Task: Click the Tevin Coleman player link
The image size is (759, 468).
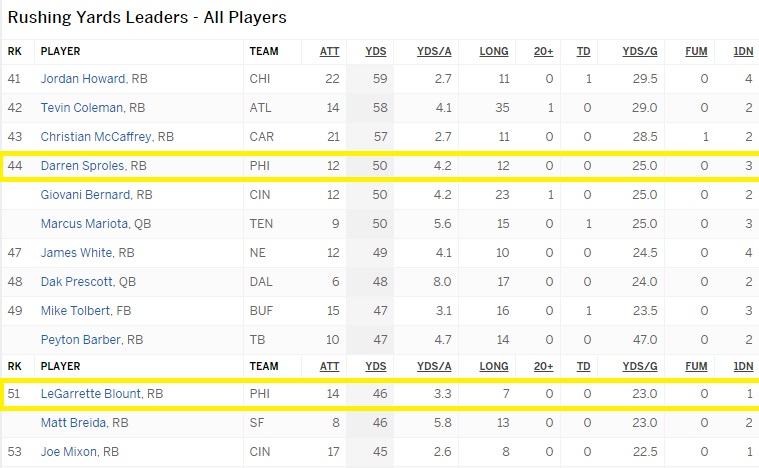Action: click(83, 108)
